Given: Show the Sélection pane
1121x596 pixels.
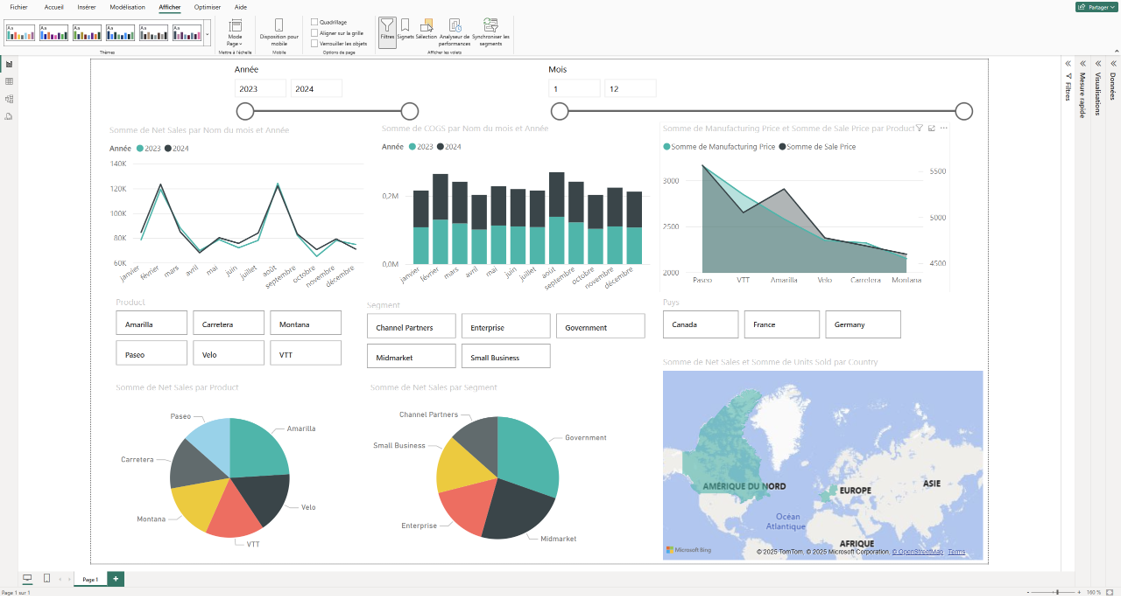Looking at the screenshot, I should [x=426, y=30].
